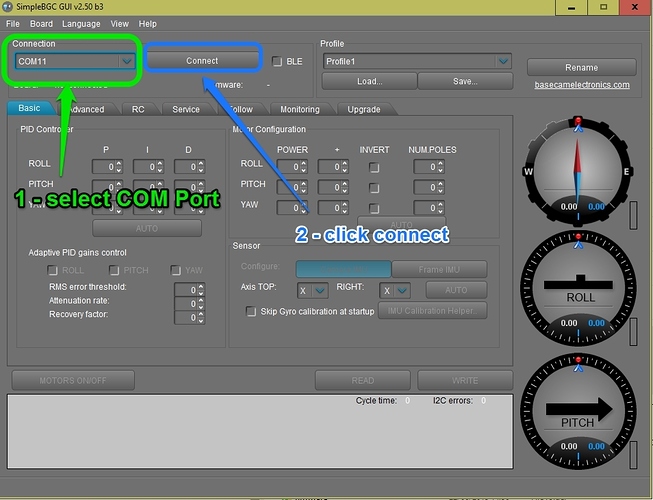
Task: Click the Connect button
Action: (x=202, y=61)
